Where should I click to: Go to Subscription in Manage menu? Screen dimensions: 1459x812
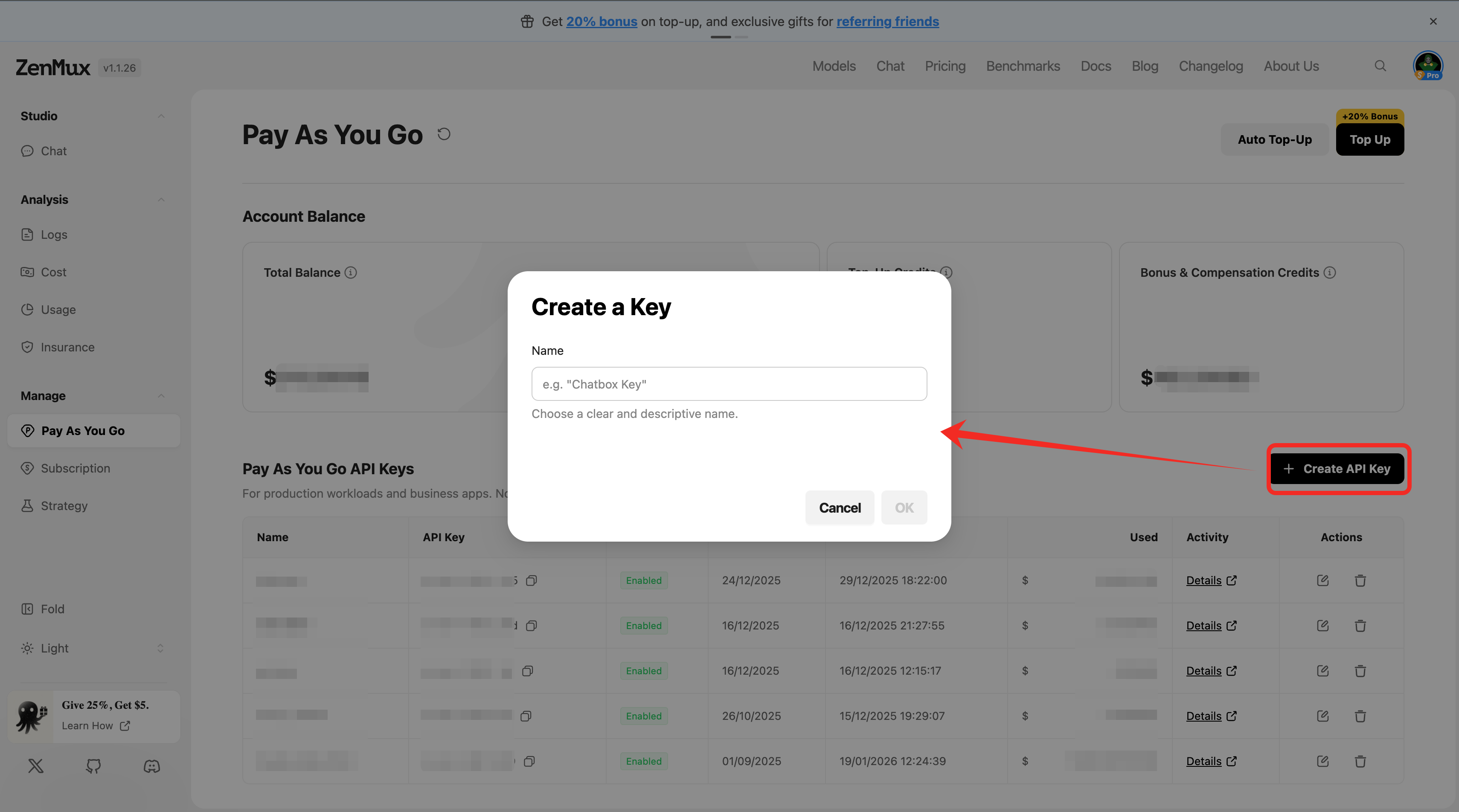coord(76,468)
